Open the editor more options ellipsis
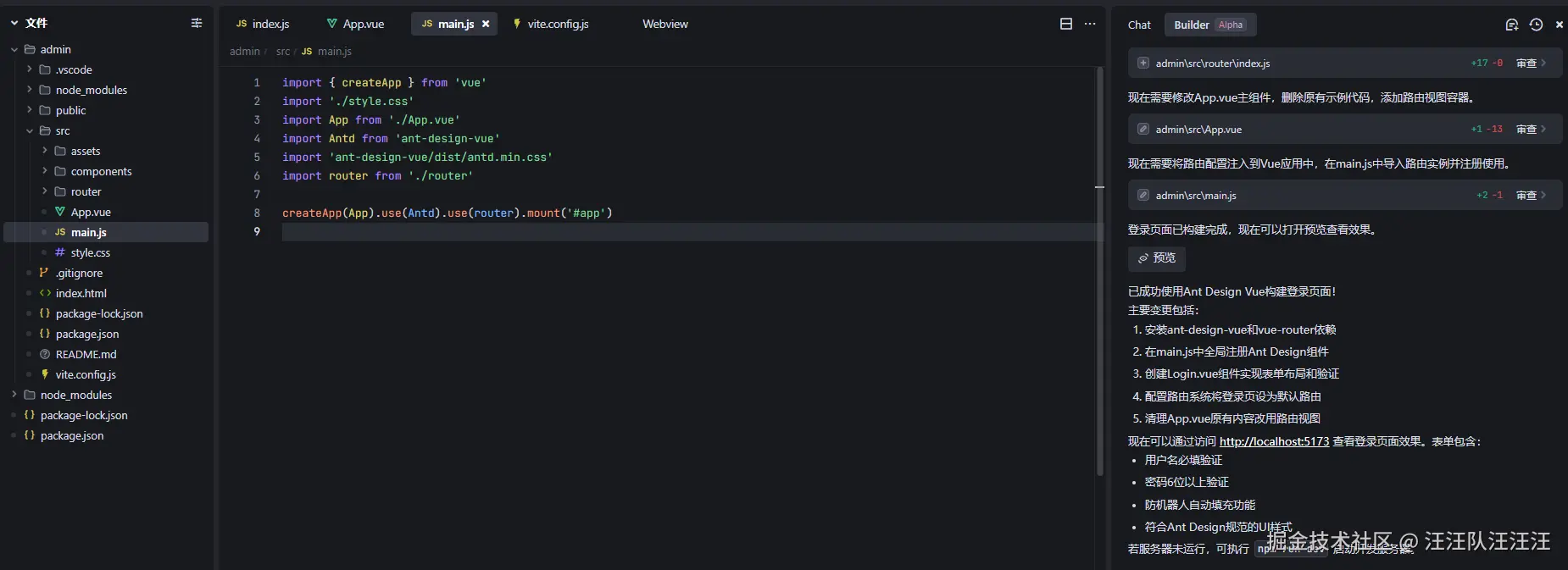 point(1090,24)
